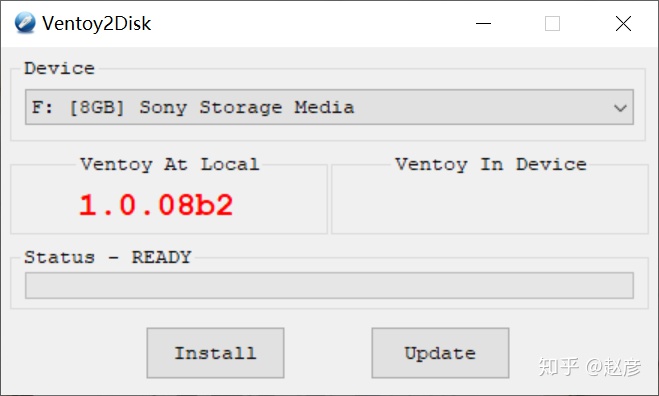Select the F: [8GB] Sony Storage Media entry
This screenshot has height=396, width=659.
[193, 107]
